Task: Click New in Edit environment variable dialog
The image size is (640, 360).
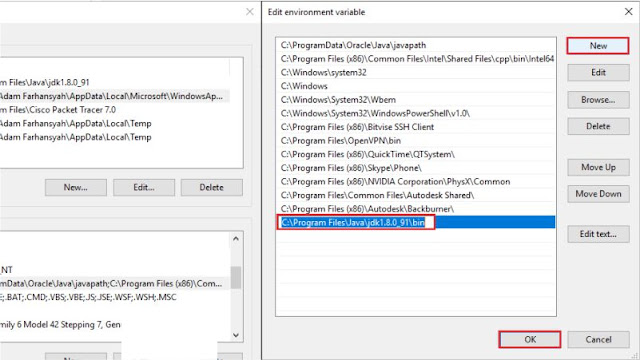Action: pos(598,46)
